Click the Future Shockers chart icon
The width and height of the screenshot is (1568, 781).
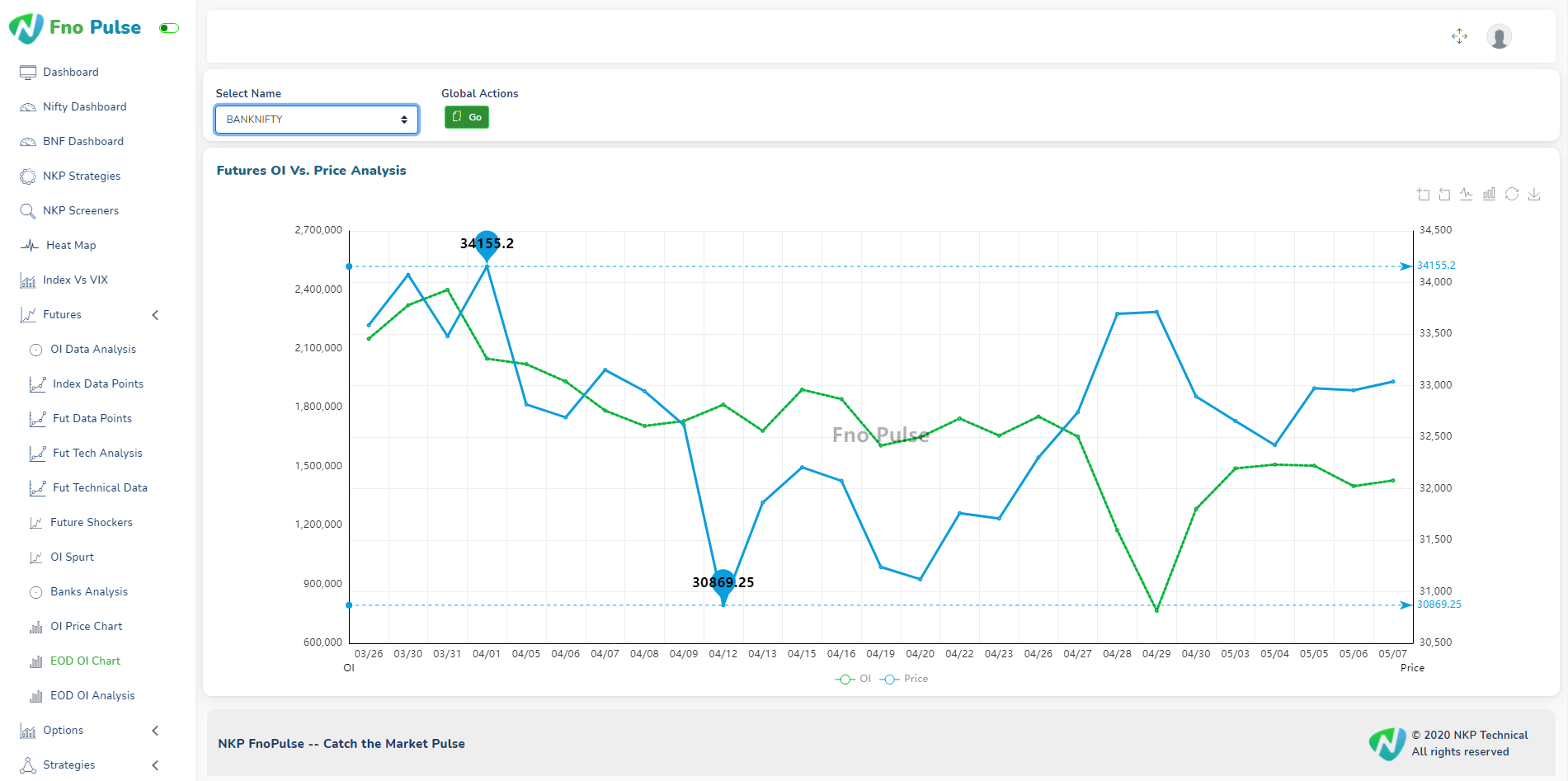click(36, 523)
